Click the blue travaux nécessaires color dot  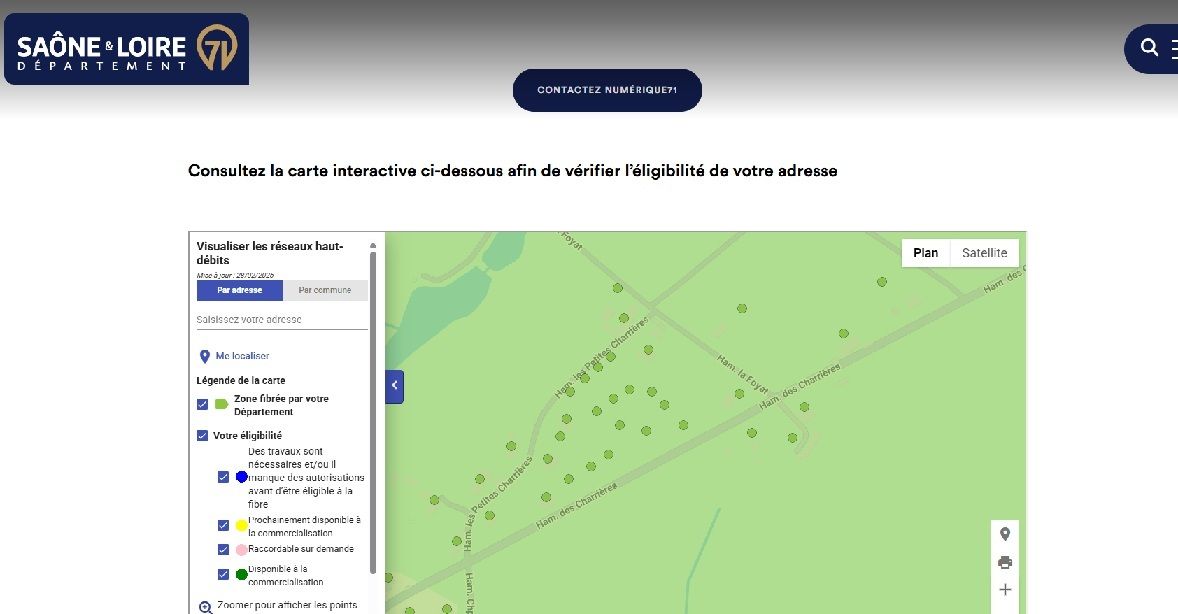click(242, 477)
